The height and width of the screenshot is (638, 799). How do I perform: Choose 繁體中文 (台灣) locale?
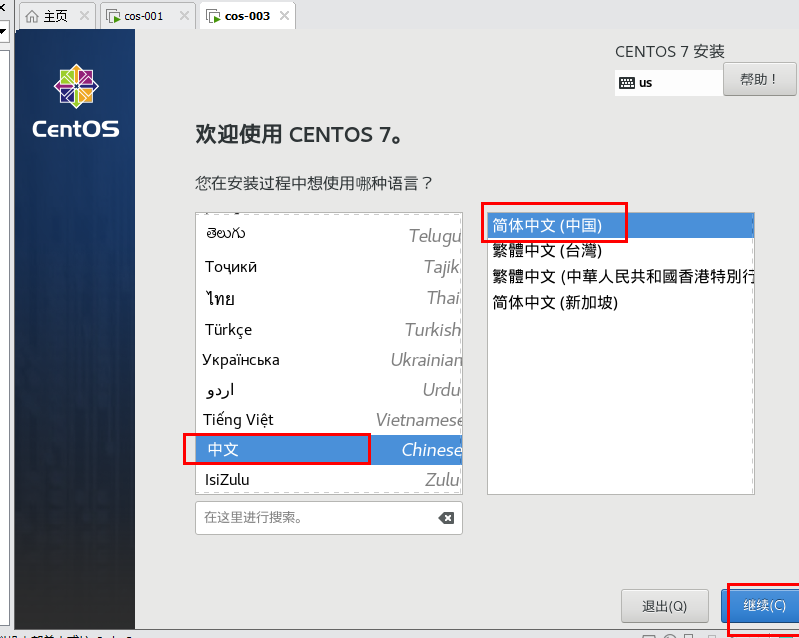(620, 250)
